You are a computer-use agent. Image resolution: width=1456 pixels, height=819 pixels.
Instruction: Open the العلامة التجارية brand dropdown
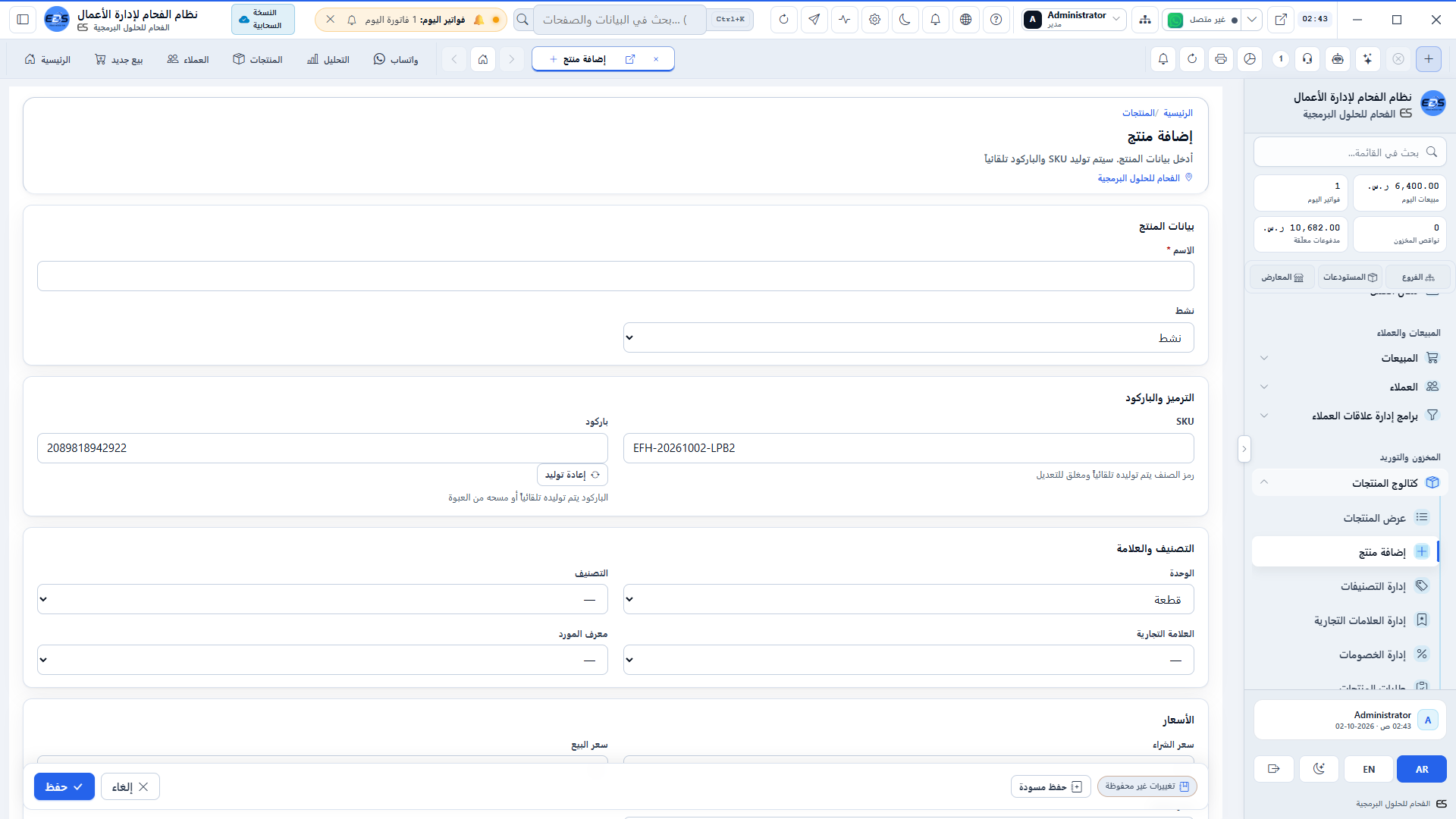click(x=908, y=660)
